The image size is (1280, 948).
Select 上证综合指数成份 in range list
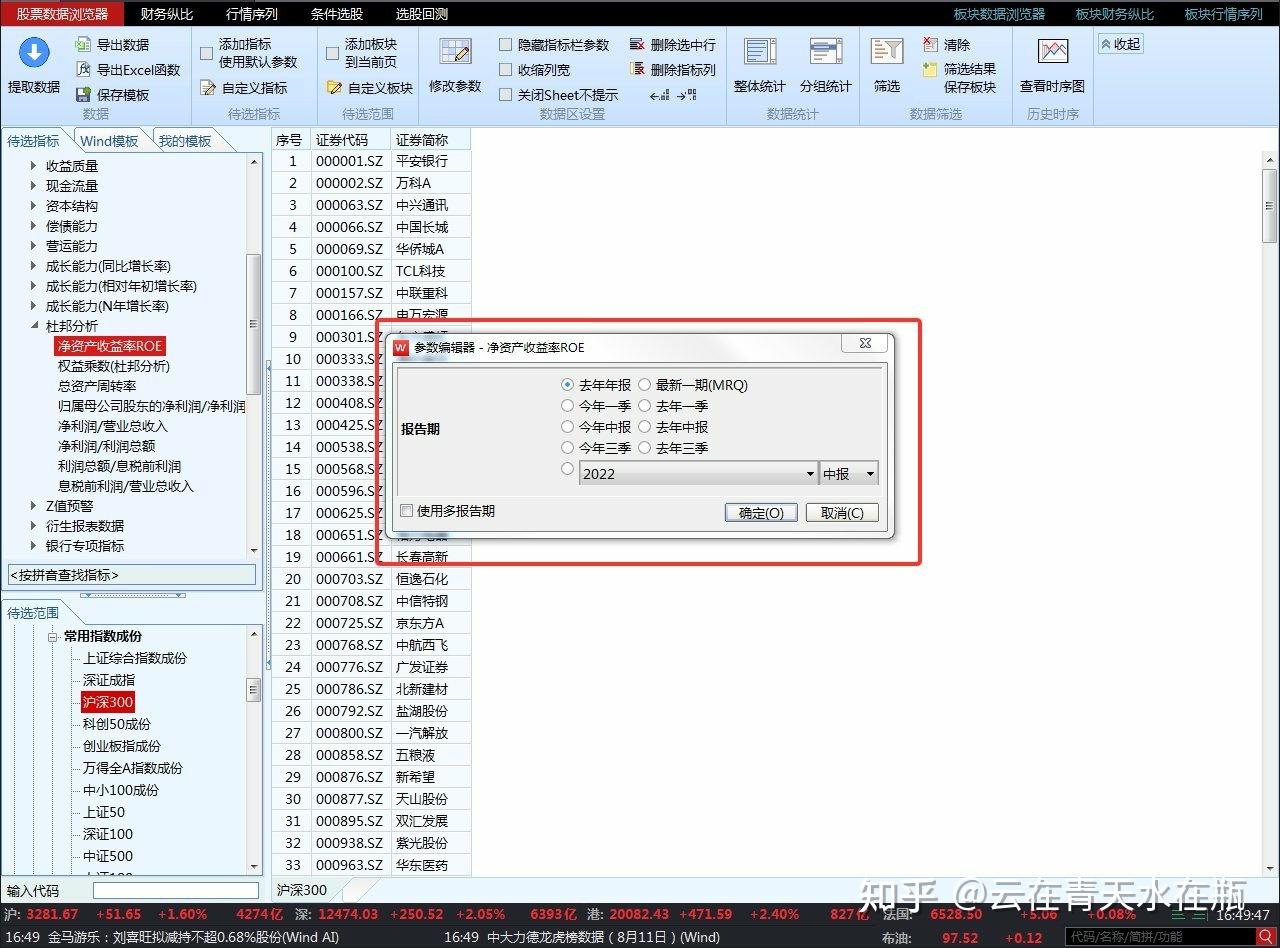coord(134,658)
